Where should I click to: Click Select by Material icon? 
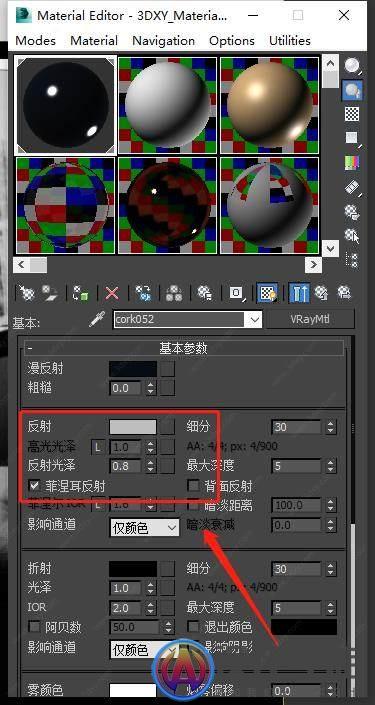point(353,235)
